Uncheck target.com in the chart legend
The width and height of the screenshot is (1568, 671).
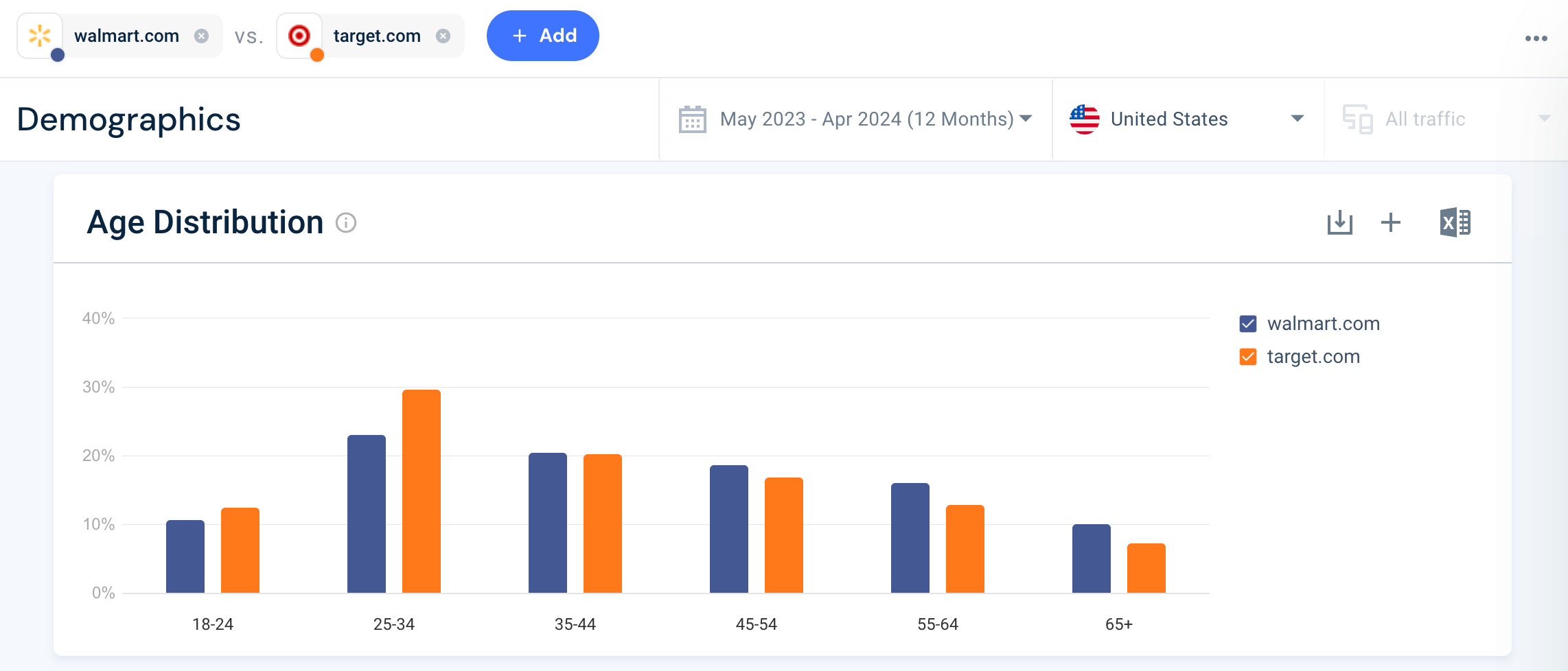click(1249, 356)
